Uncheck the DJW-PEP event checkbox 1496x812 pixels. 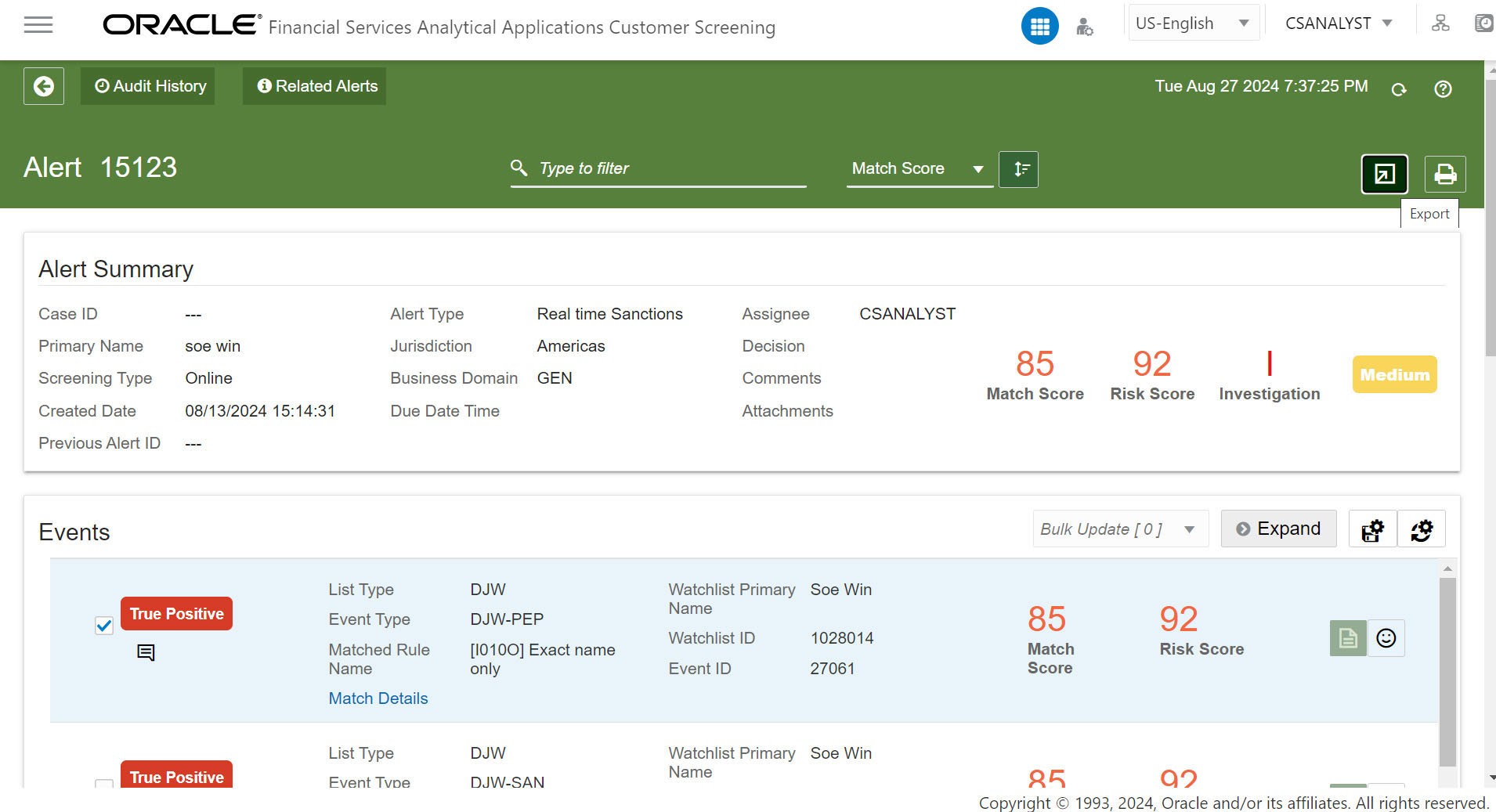104,626
